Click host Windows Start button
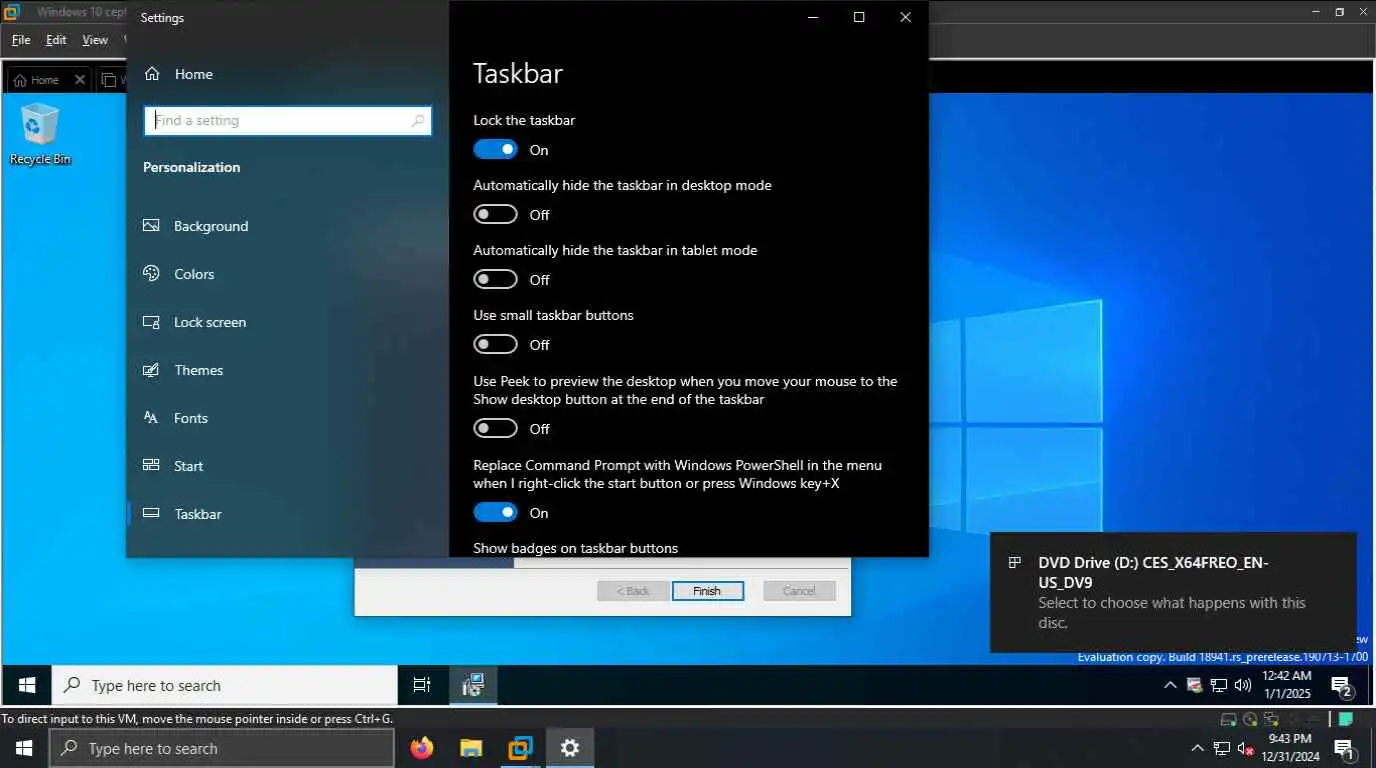1376x768 pixels. [24, 748]
